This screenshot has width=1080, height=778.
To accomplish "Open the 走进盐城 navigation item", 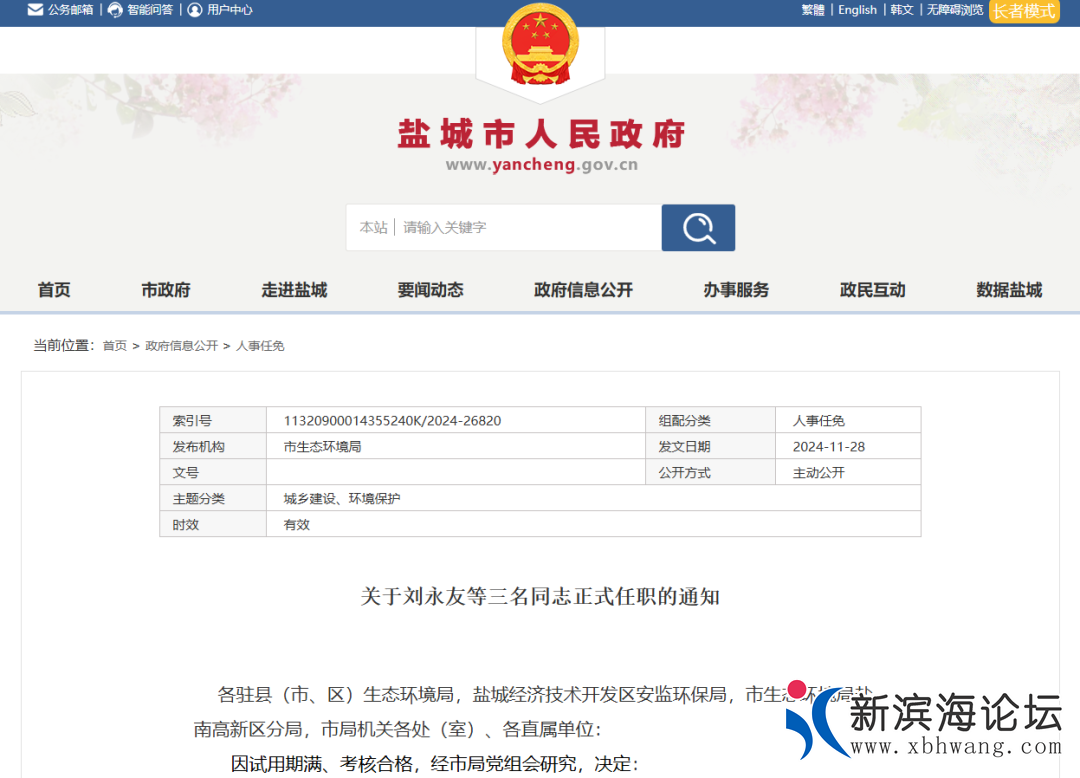I will pos(294,290).
